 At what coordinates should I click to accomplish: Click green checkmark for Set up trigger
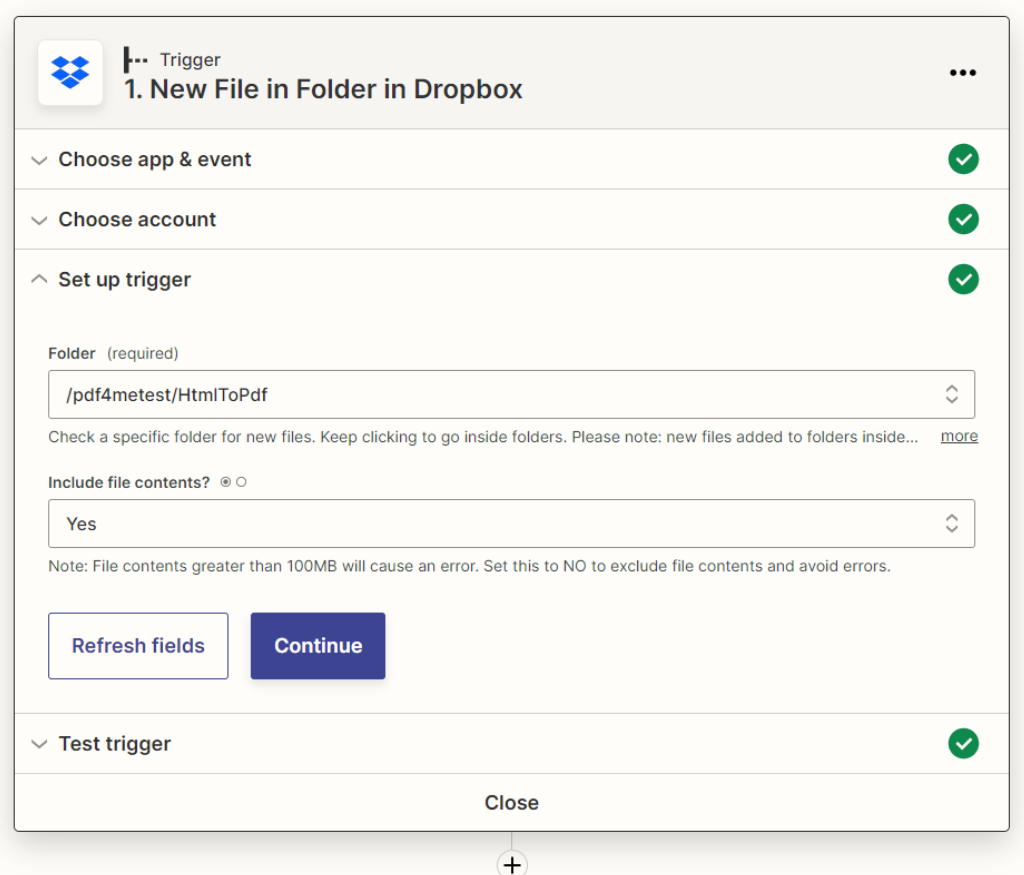tap(963, 279)
